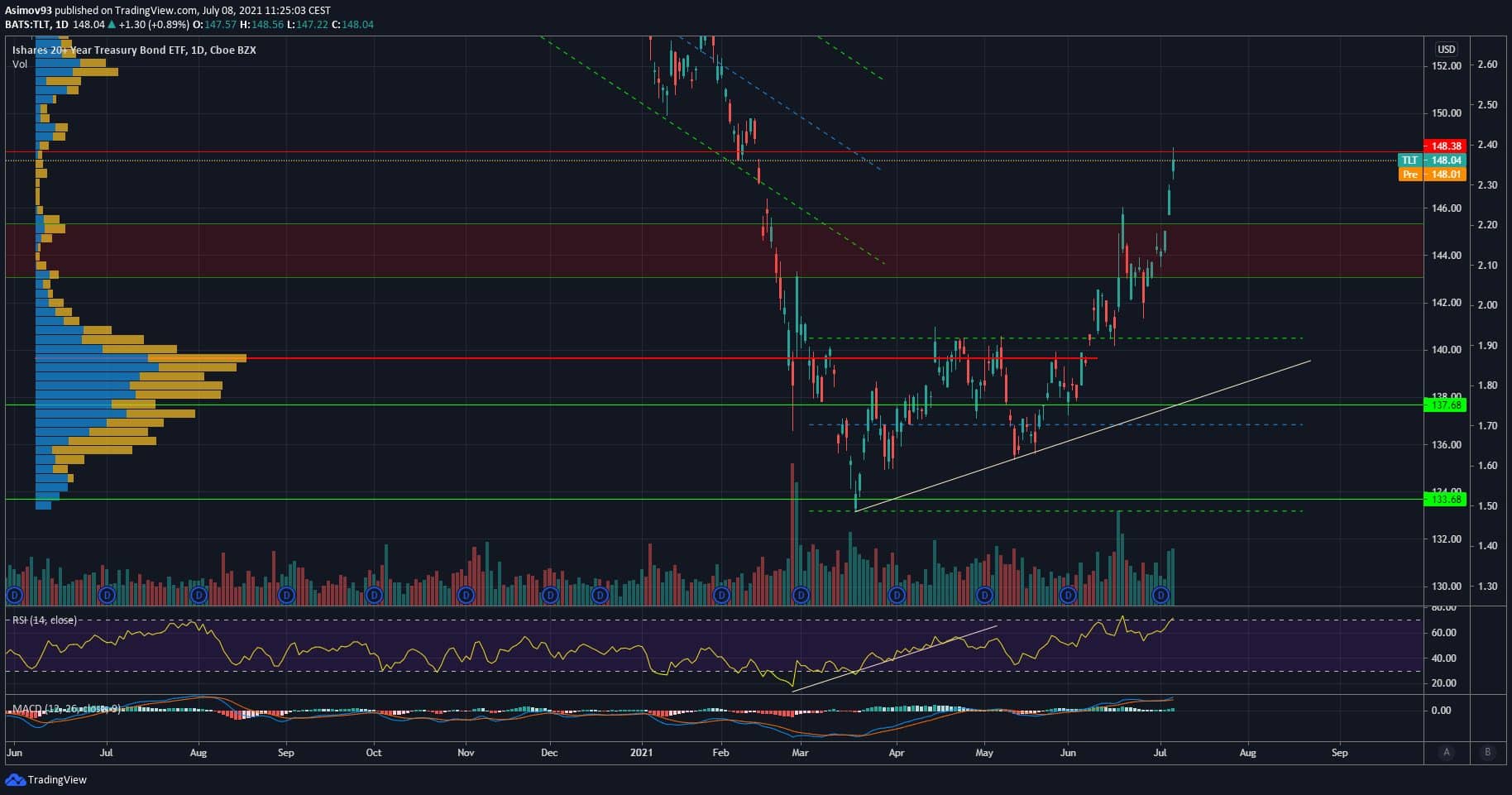Select the green 133.68 price level label
Image resolution: width=1512 pixels, height=795 pixels.
pyautogui.click(x=1447, y=500)
